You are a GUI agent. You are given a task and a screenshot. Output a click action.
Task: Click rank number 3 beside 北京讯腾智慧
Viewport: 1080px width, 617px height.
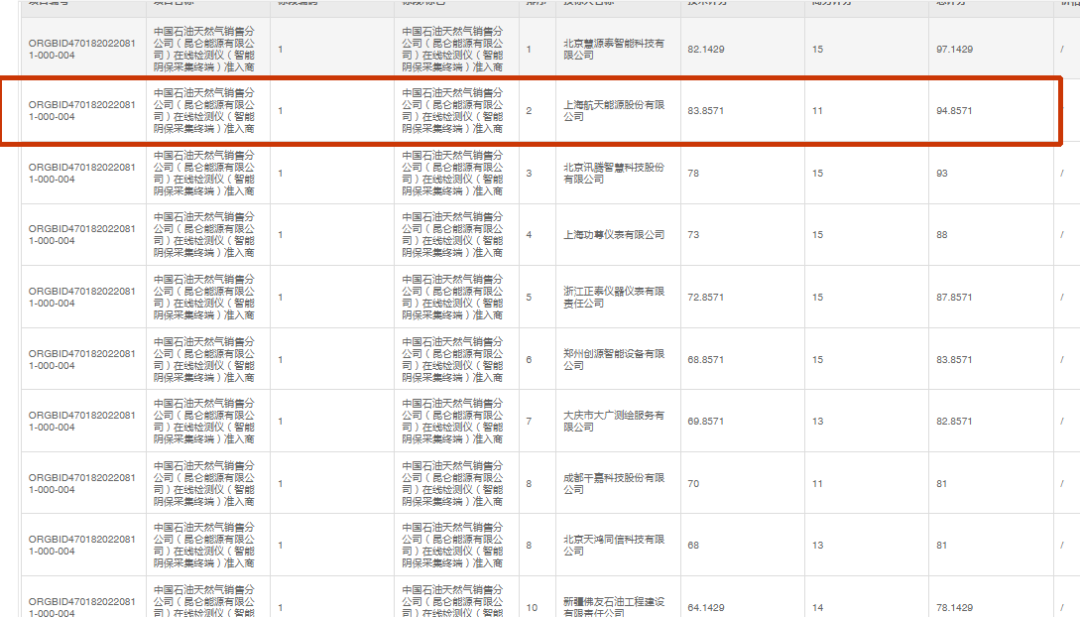pos(529,174)
